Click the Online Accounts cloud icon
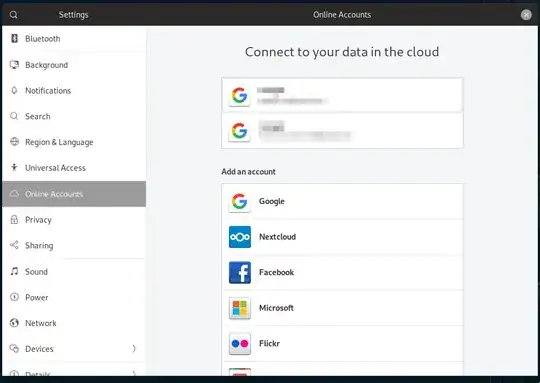 tap(14, 194)
